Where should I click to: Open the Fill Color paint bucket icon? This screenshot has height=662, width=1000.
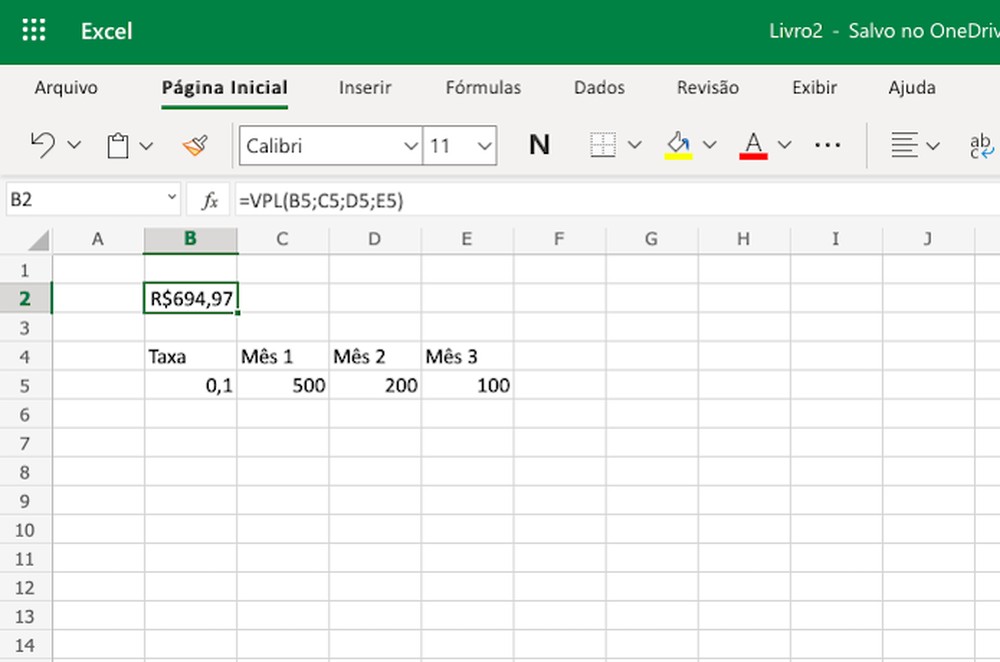(678, 142)
